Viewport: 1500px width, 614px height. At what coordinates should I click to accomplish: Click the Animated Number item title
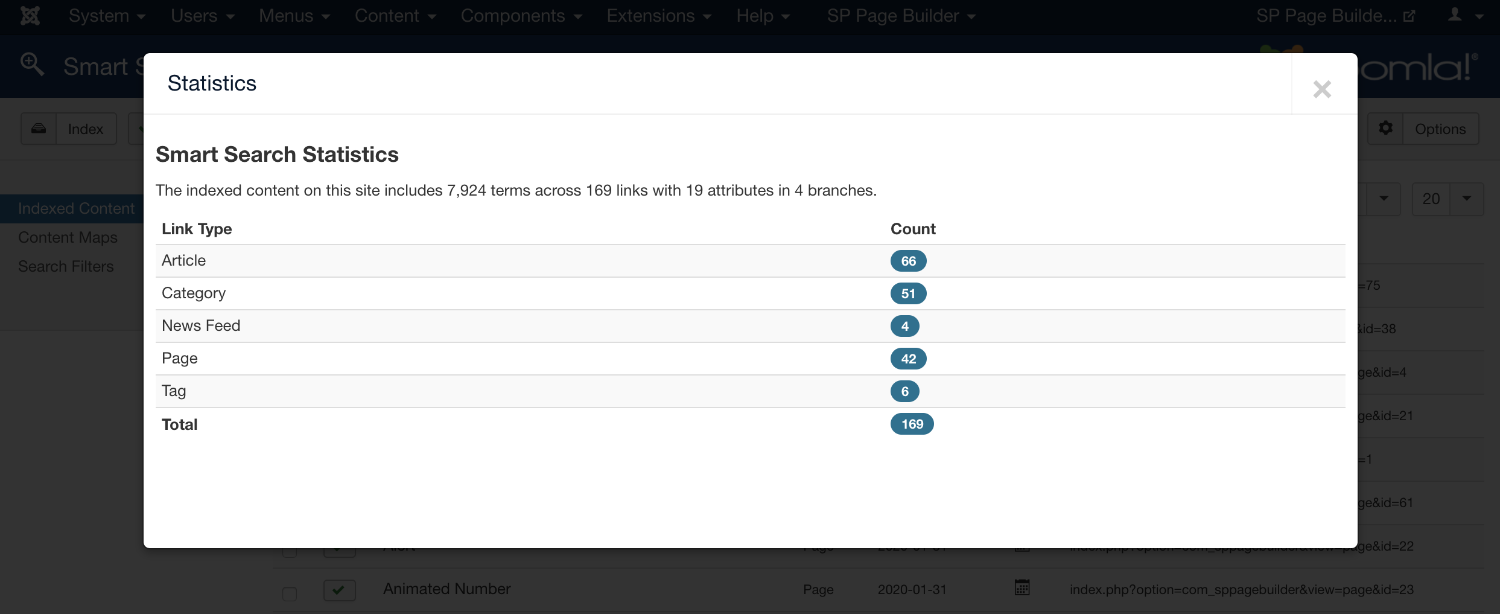pos(447,589)
